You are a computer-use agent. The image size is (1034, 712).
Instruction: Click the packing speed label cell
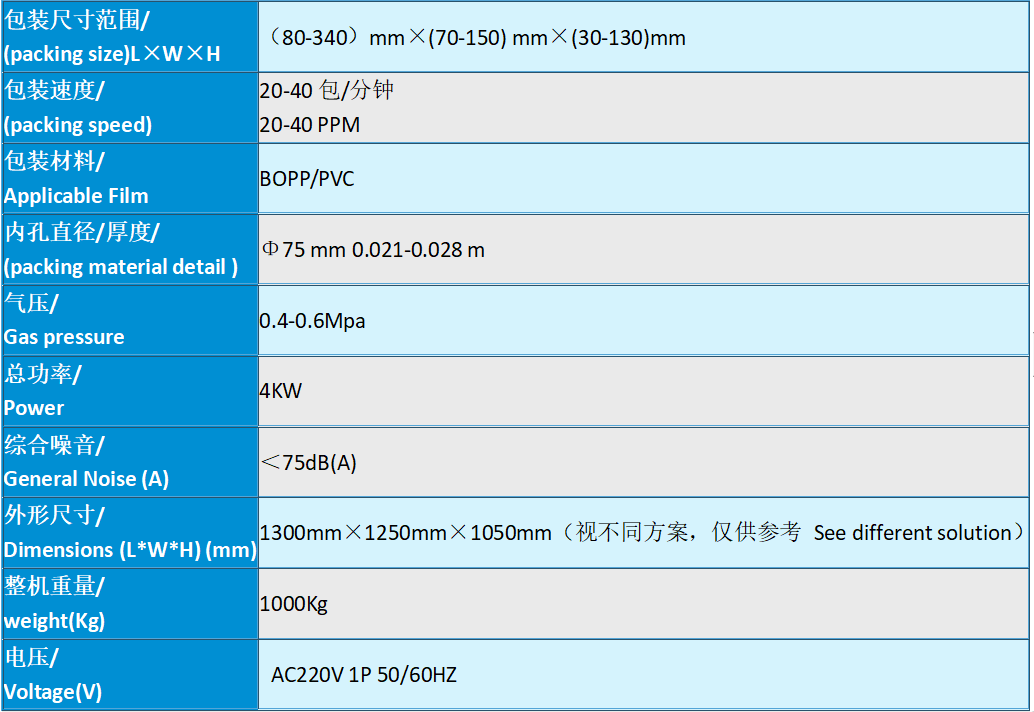(x=129, y=108)
